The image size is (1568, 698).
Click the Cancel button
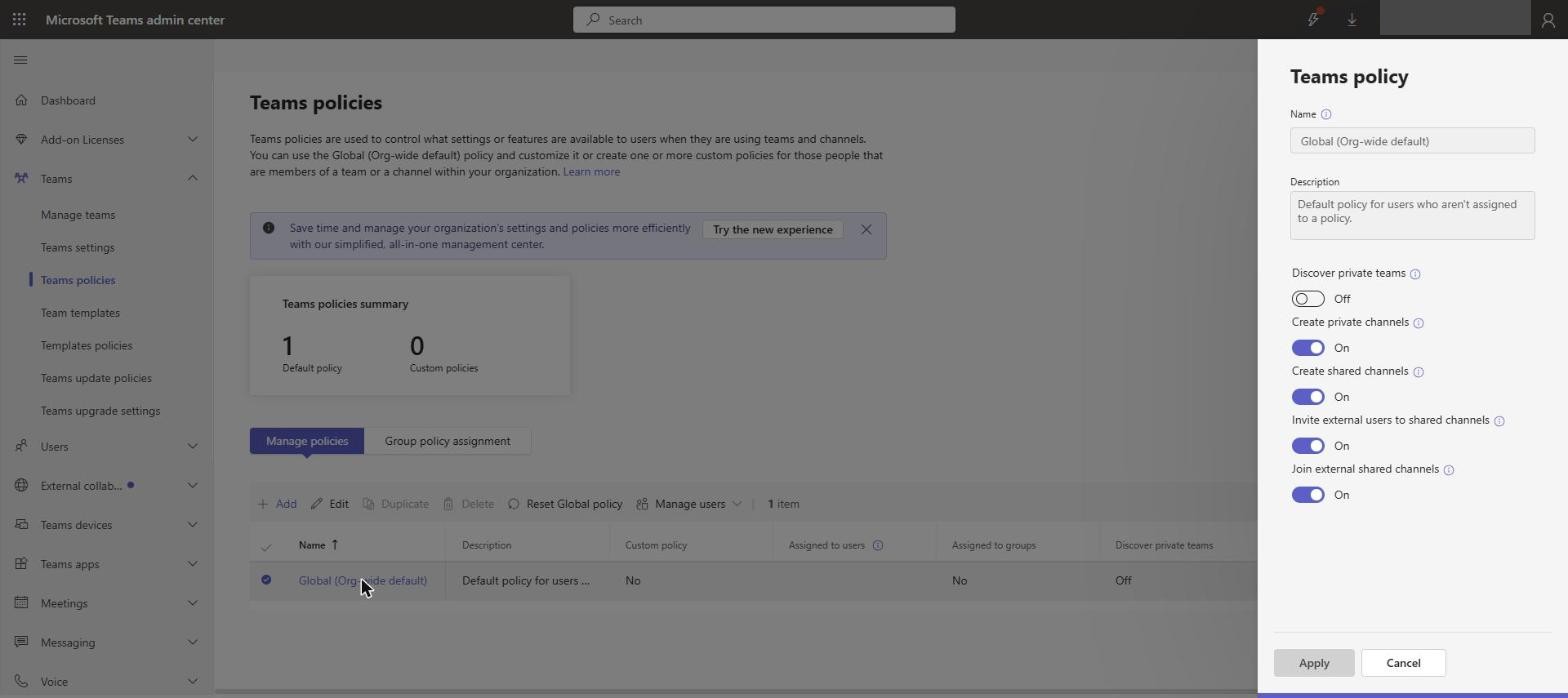(x=1403, y=663)
